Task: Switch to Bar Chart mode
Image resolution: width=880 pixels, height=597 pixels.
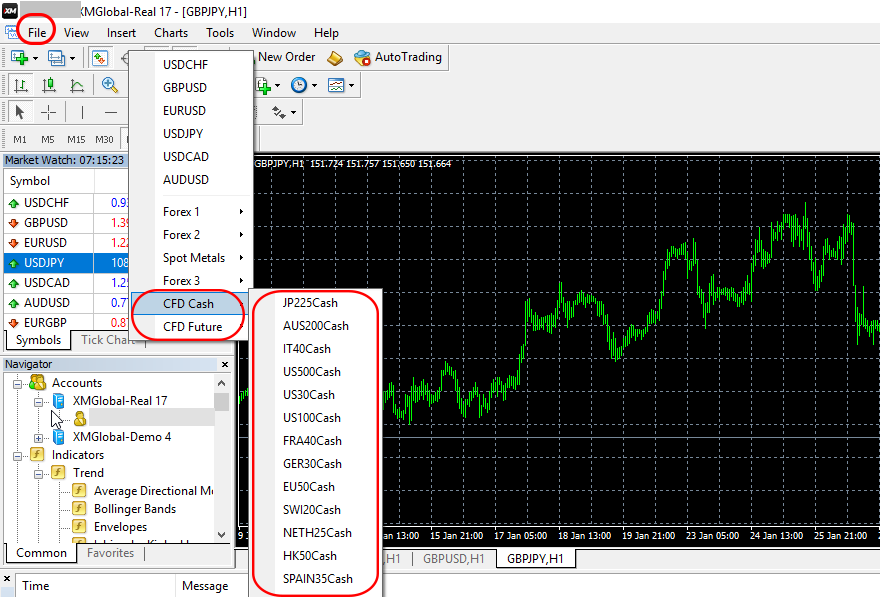Action: pyautogui.click(x=21, y=85)
